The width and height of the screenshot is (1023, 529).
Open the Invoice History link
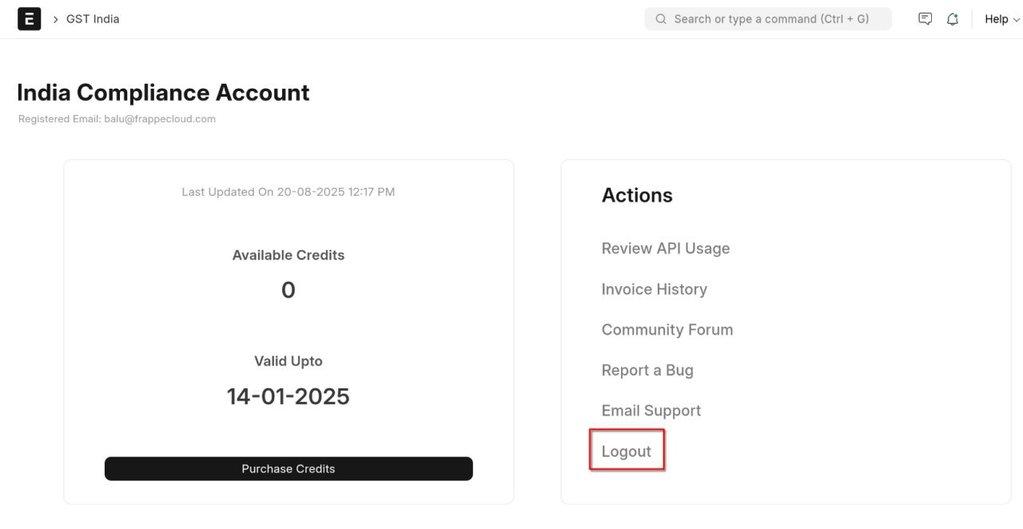click(654, 289)
